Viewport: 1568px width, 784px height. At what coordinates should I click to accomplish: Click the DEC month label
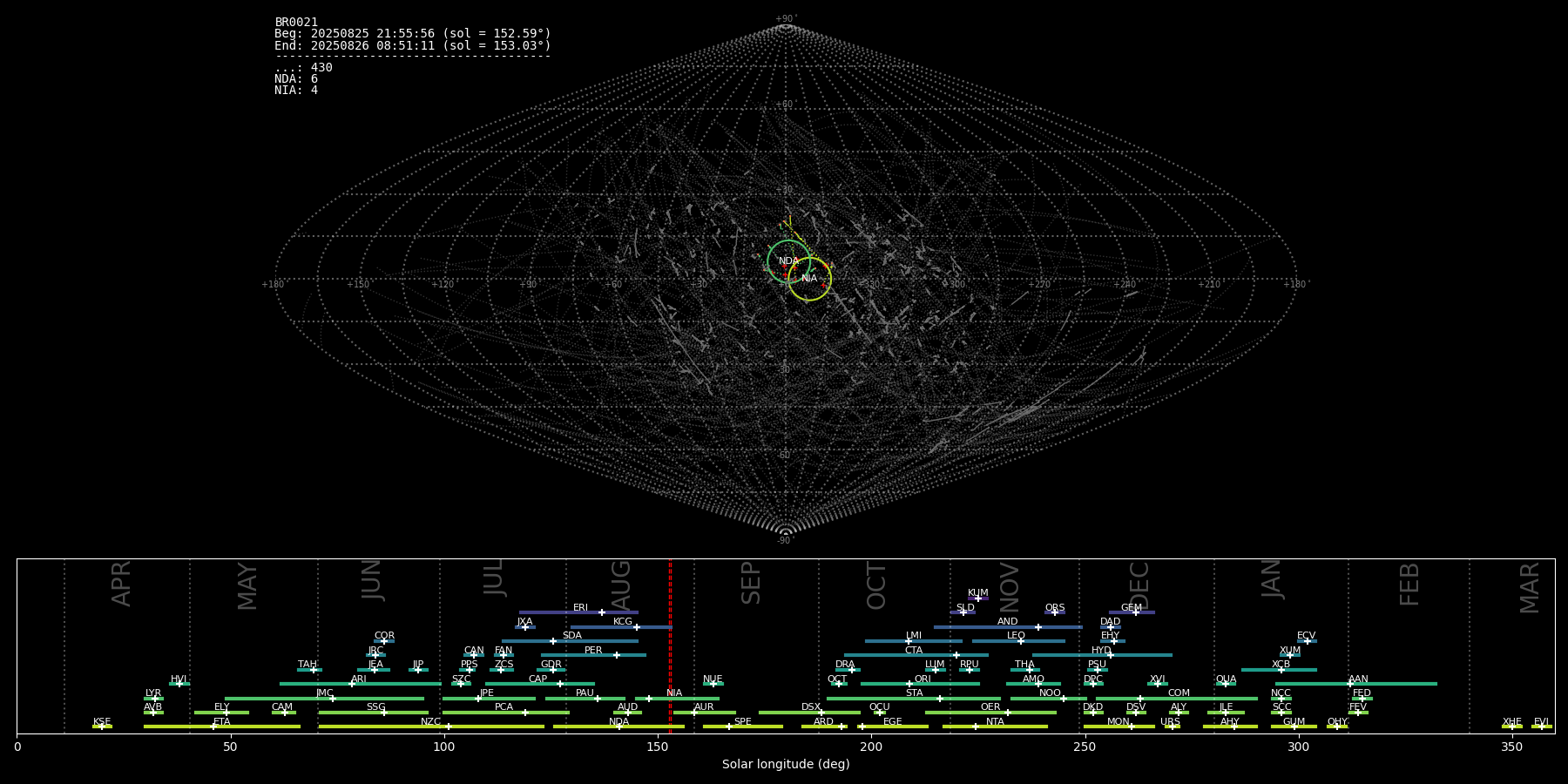coord(1139,586)
